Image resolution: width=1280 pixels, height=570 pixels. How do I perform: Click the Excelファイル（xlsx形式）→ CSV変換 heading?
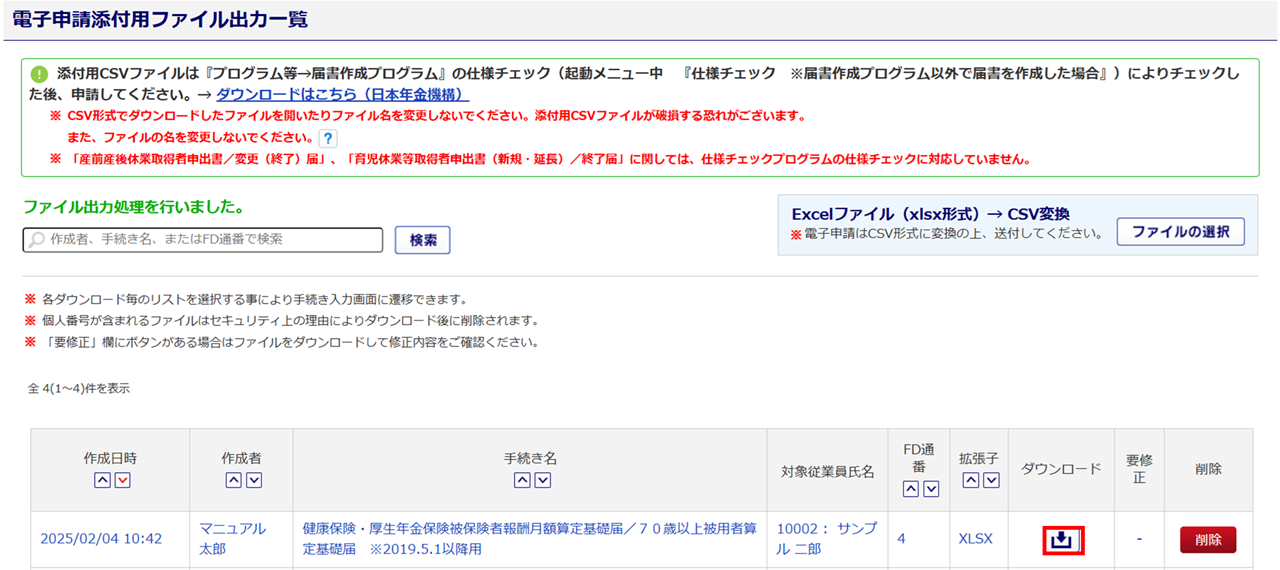tap(930, 214)
